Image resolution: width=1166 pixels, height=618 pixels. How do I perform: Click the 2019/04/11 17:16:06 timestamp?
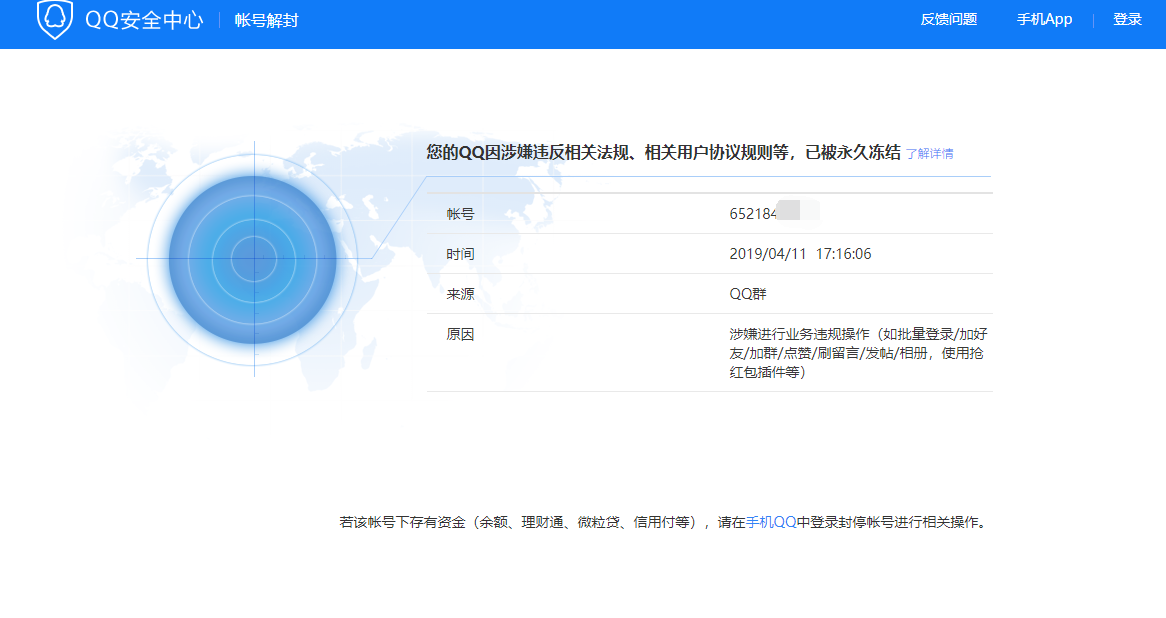tap(800, 254)
